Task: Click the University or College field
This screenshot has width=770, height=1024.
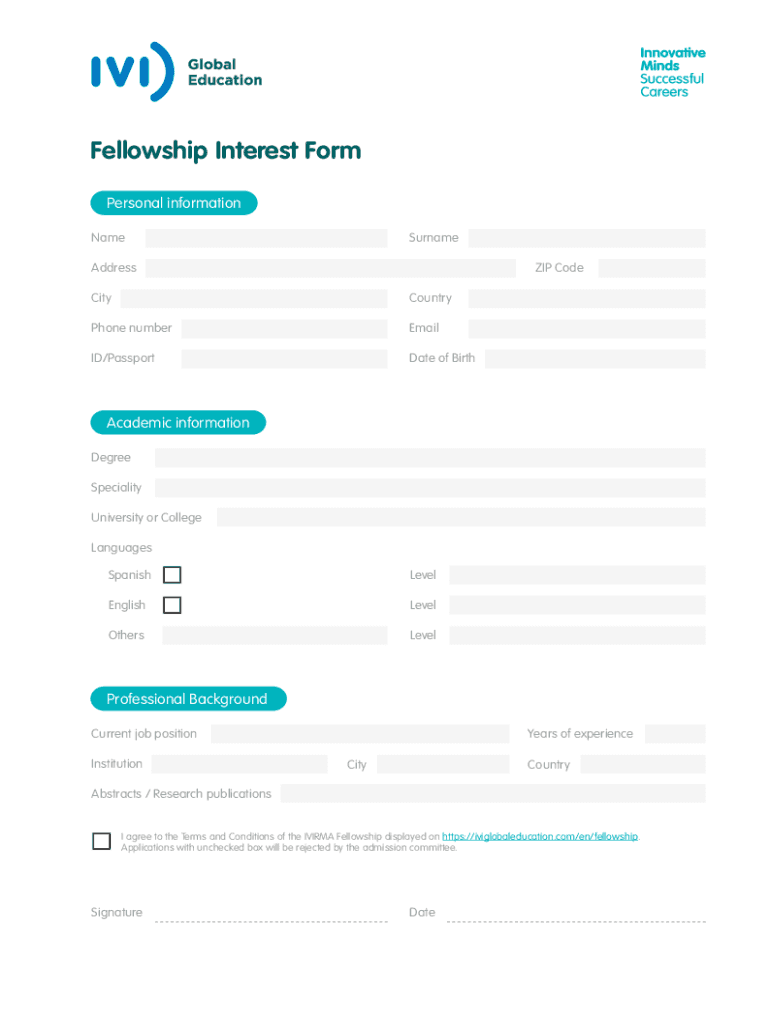Action: pyautogui.click(x=460, y=518)
